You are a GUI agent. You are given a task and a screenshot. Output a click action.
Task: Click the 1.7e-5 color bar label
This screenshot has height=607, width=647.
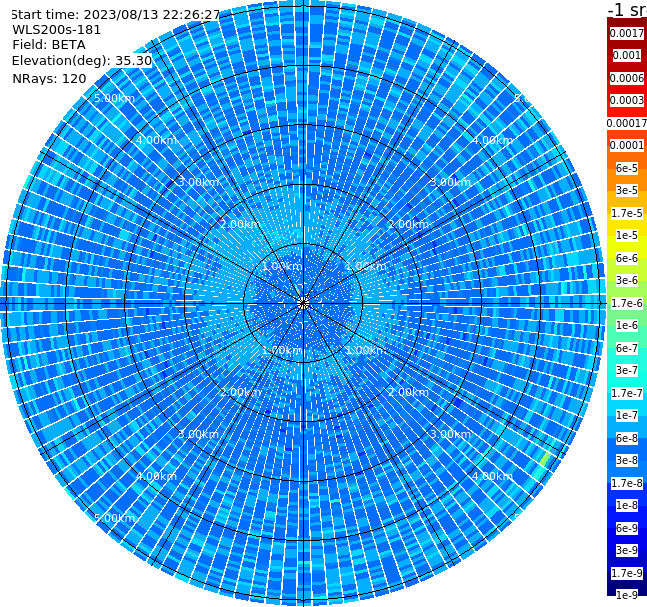point(627,213)
